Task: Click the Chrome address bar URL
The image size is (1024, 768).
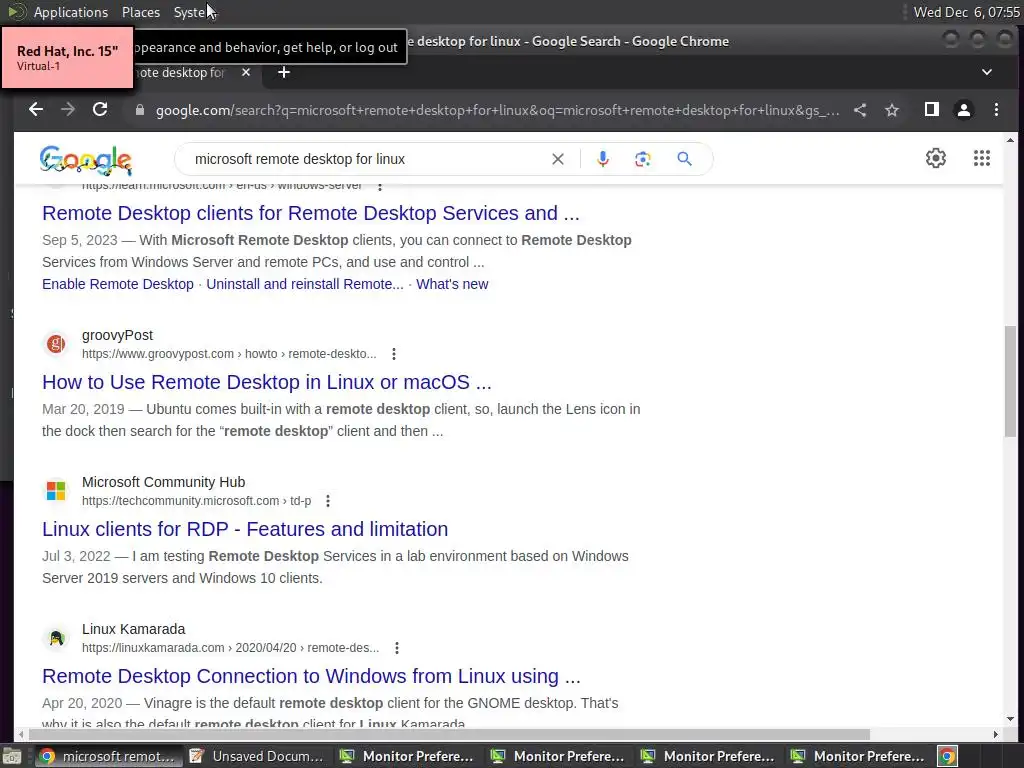Action: click(x=498, y=110)
